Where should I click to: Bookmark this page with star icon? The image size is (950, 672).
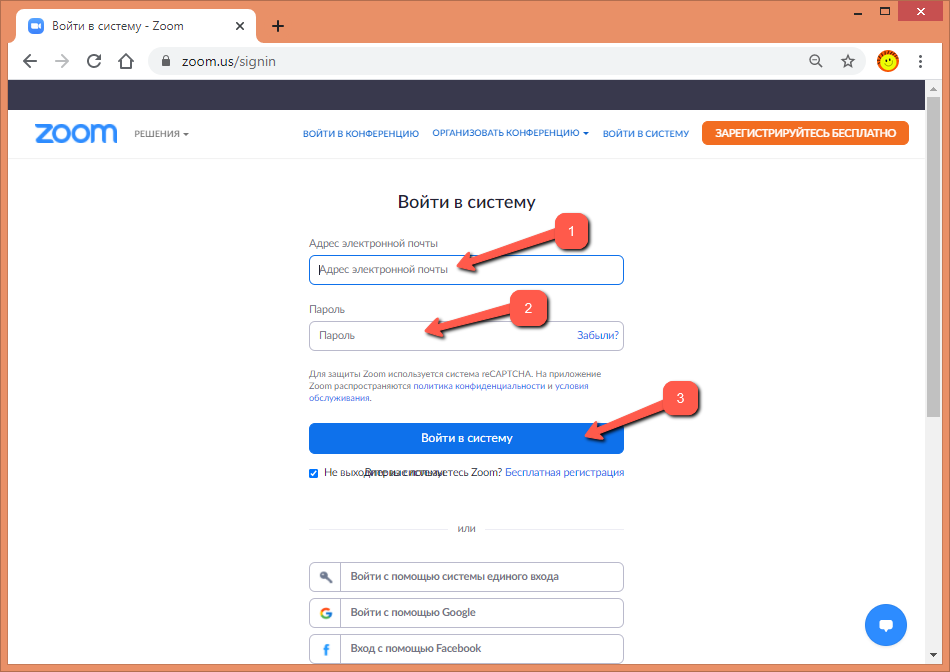click(848, 61)
